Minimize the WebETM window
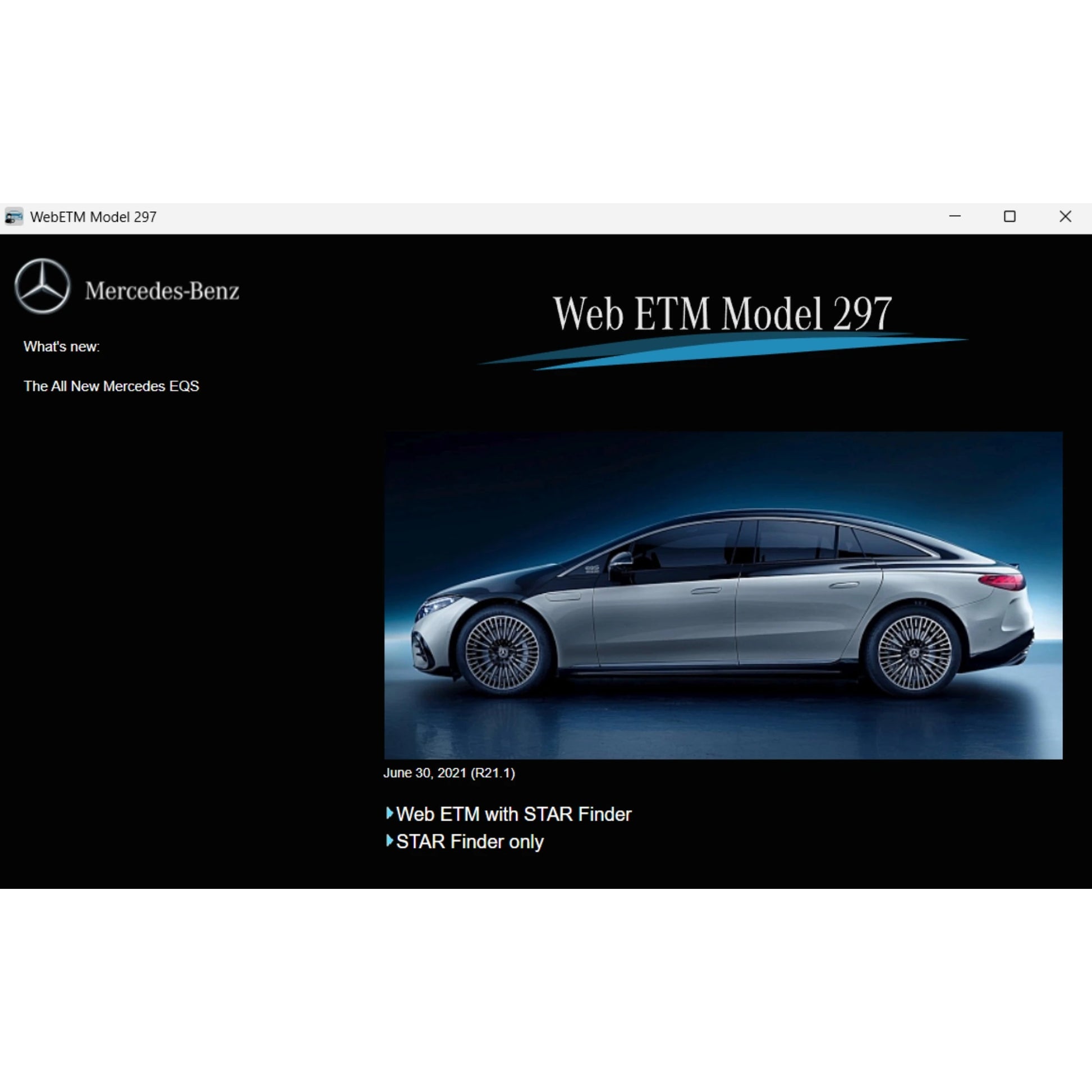The width and height of the screenshot is (1092, 1092). click(955, 217)
